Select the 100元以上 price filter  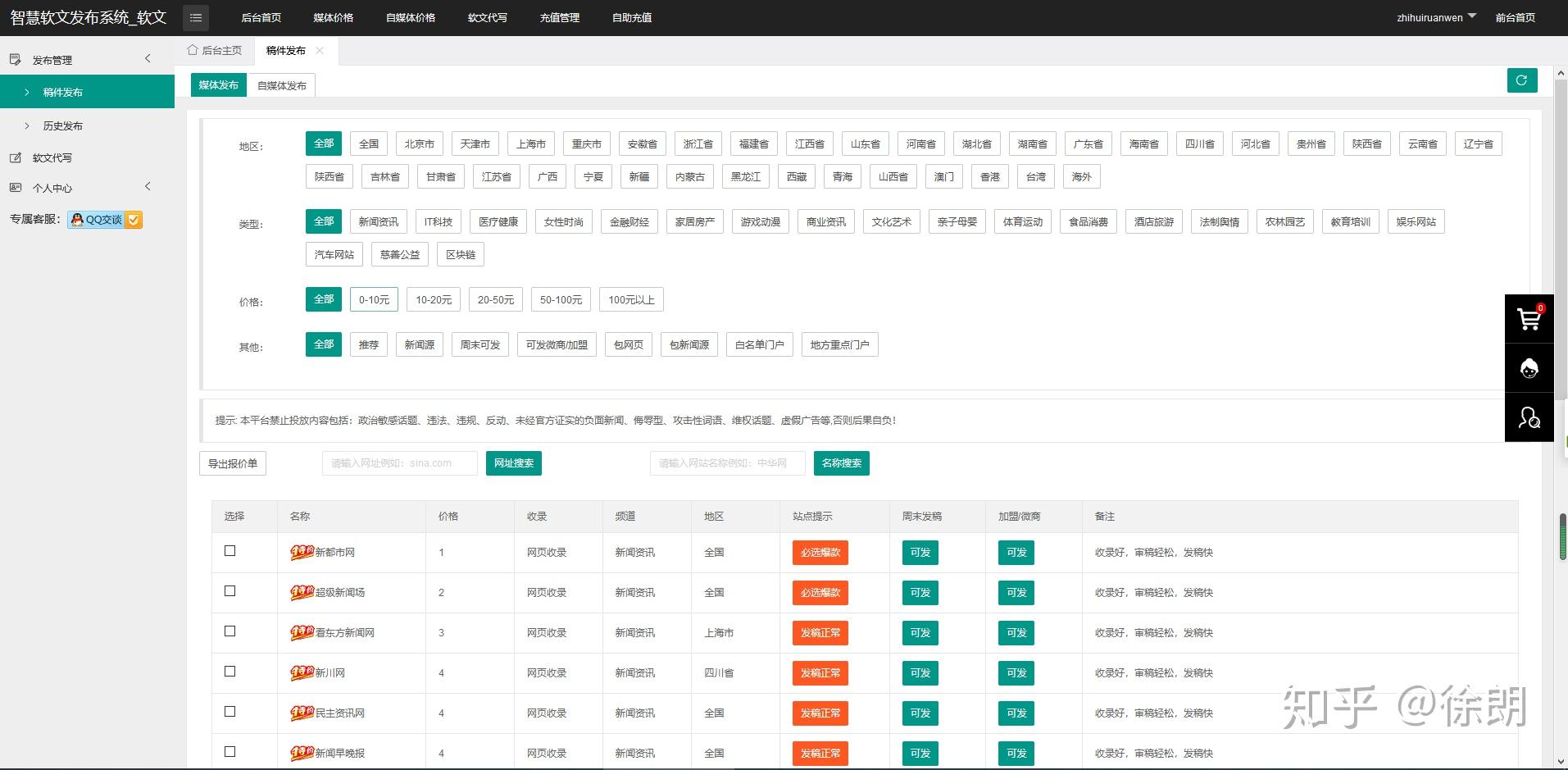click(x=631, y=299)
